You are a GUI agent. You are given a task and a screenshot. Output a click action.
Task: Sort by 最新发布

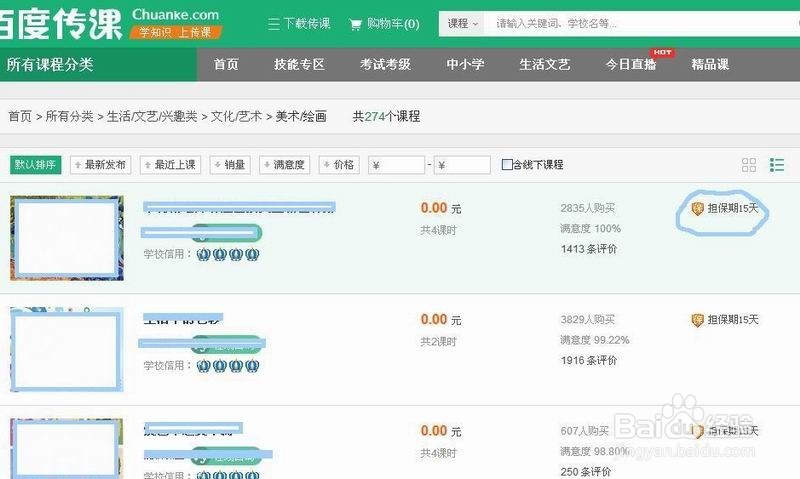click(x=101, y=165)
